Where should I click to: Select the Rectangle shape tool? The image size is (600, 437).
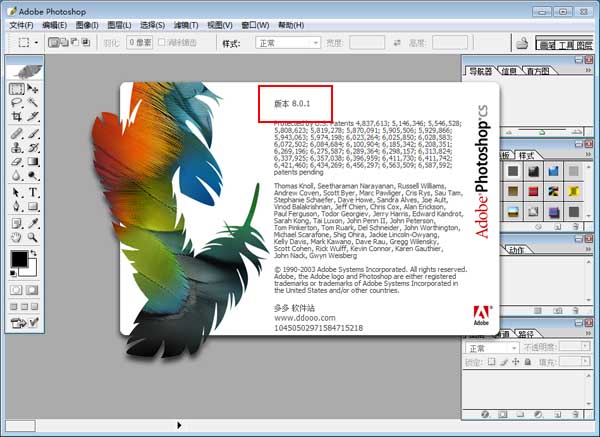pyautogui.click(x=33, y=206)
